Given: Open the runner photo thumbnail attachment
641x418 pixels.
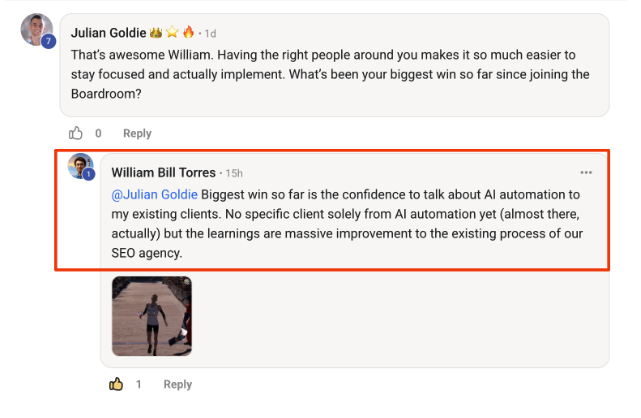Looking at the screenshot, I should pyautogui.click(x=152, y=317).
